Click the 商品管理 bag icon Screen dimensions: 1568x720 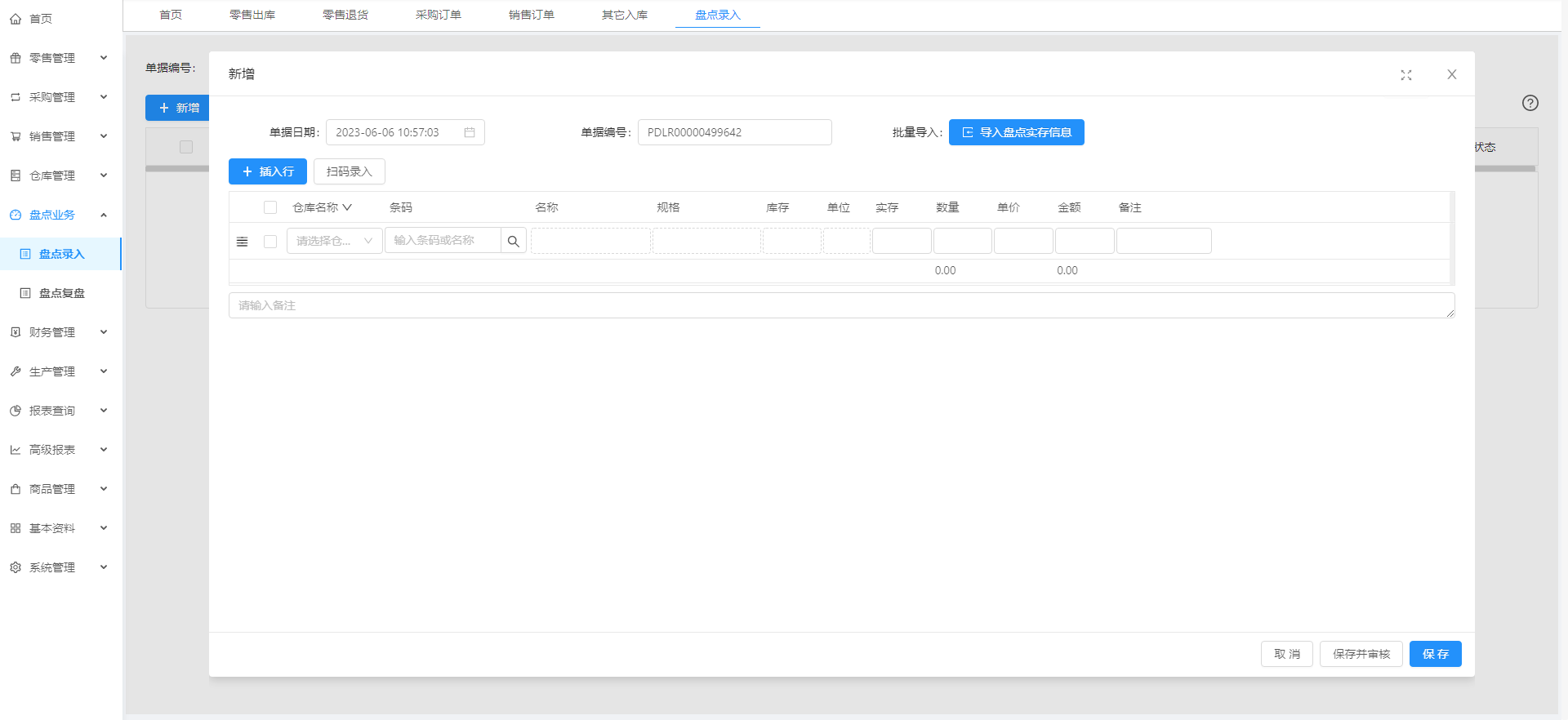pos(16,489)
